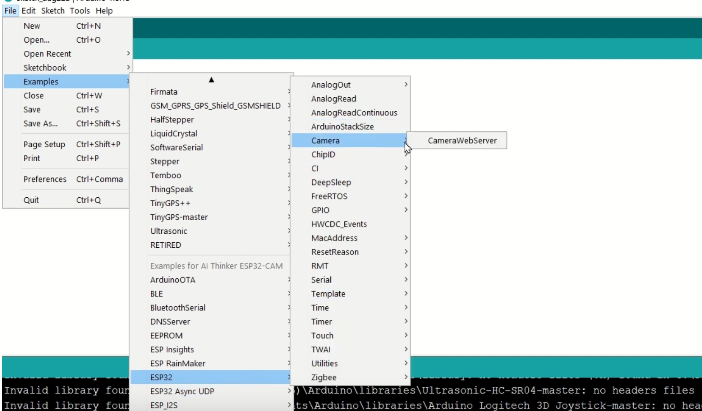Viewport: 702px width, 411px height.
Task: Open the Ultrasonic examples submenu
Action: 211,231
